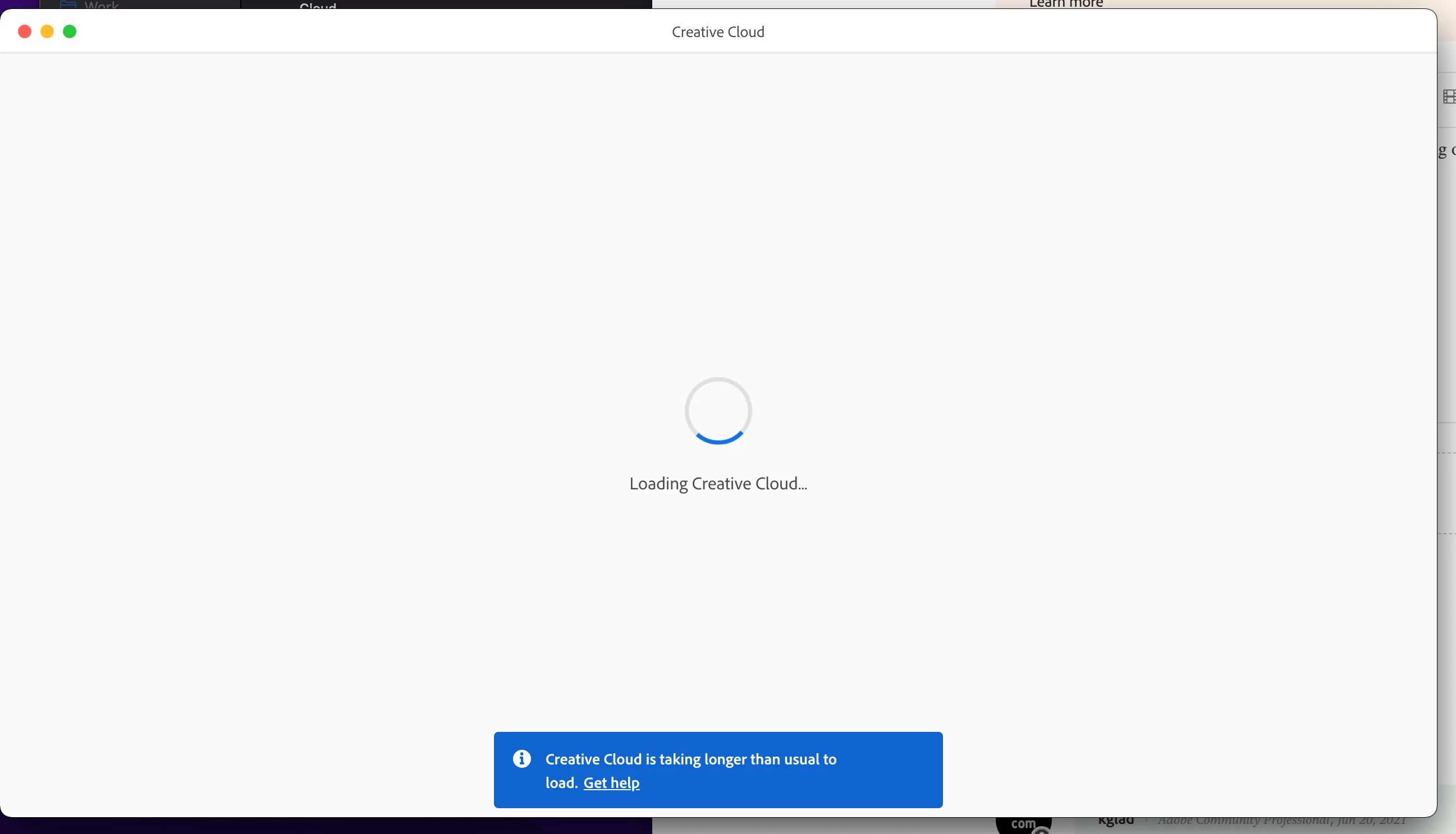Open the kglad user profile link
Image resolution: width=1456 pixels, height=834 pixels.
(x=1115, y=822)
